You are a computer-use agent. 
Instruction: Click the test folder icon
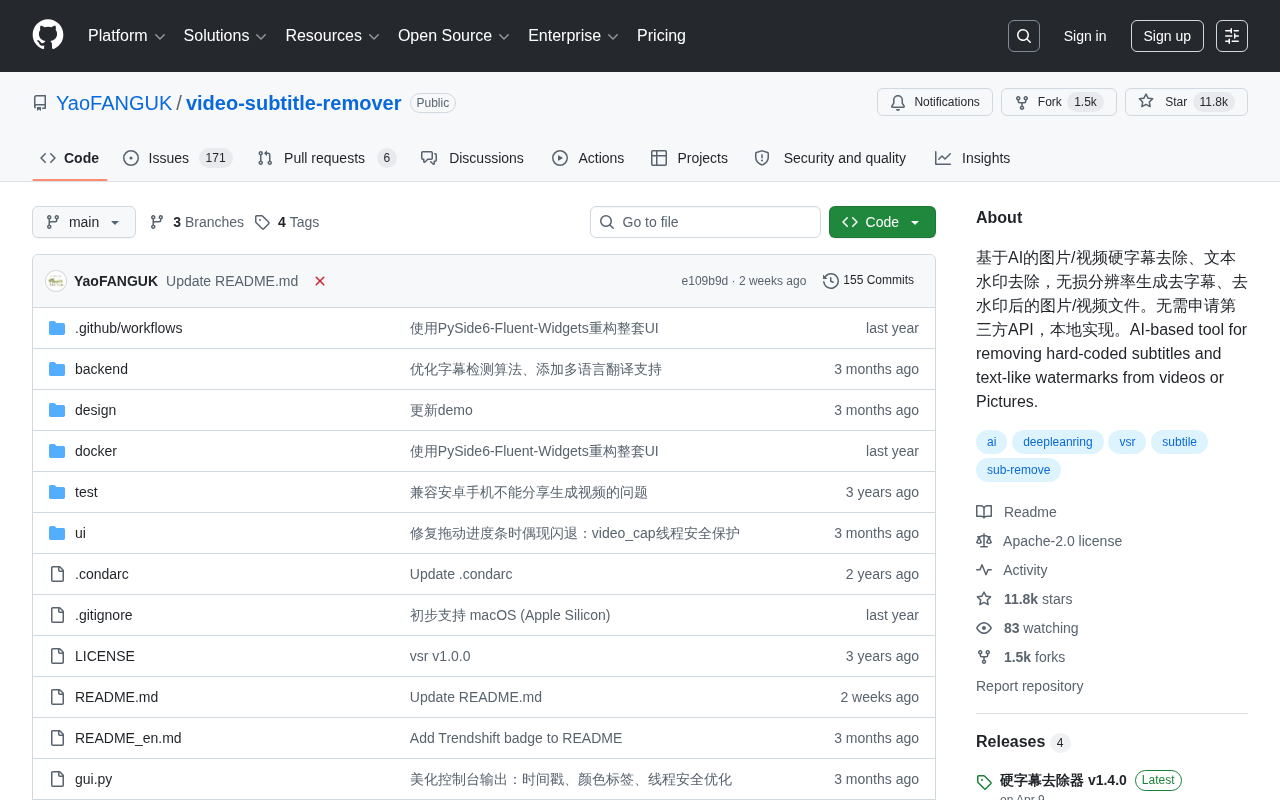[x=57, y=492]
